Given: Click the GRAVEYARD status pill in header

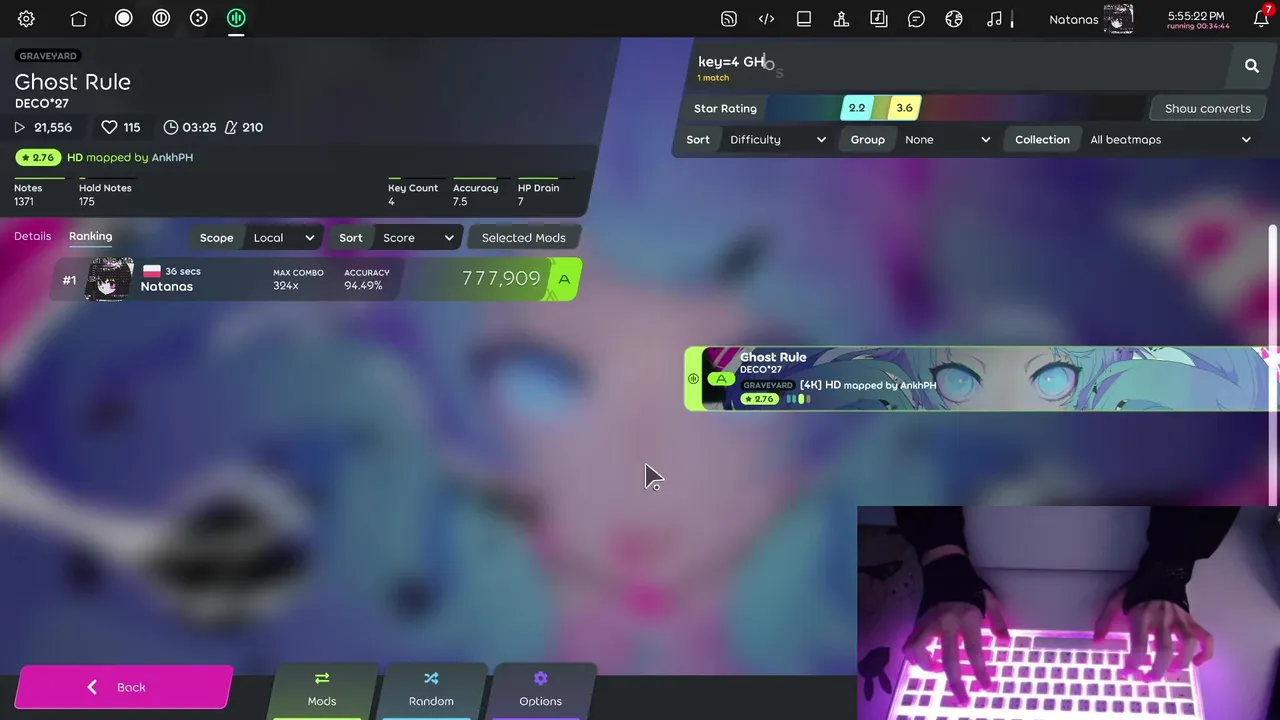Looking at the screenshot, I should tap(48, 56).
